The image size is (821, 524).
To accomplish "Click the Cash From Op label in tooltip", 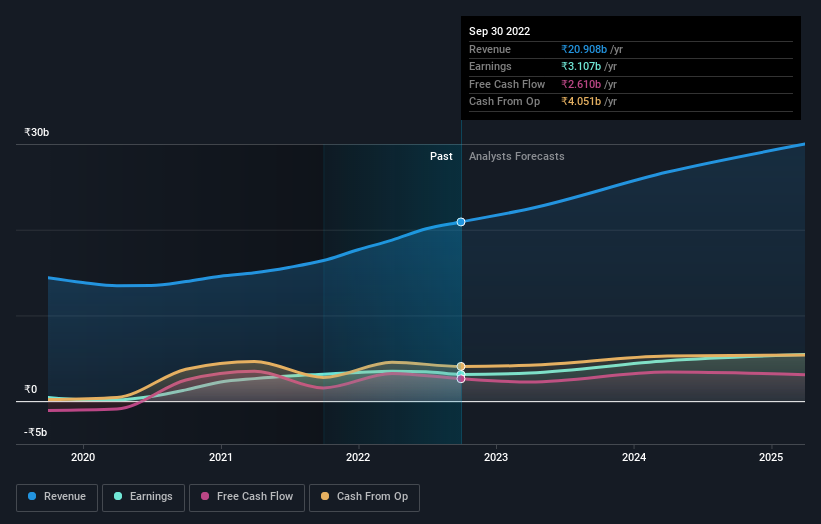I will point(504,102).
